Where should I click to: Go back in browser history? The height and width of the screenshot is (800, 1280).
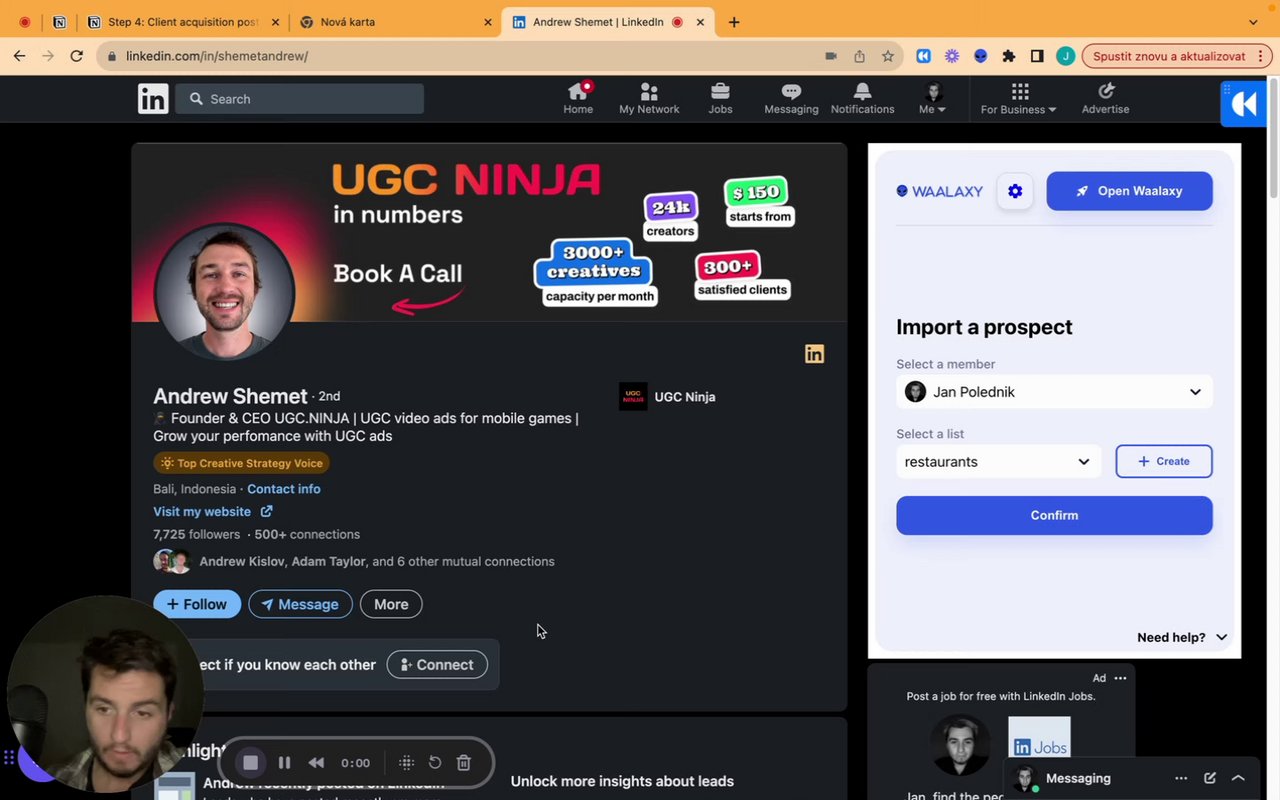(20, 56)
